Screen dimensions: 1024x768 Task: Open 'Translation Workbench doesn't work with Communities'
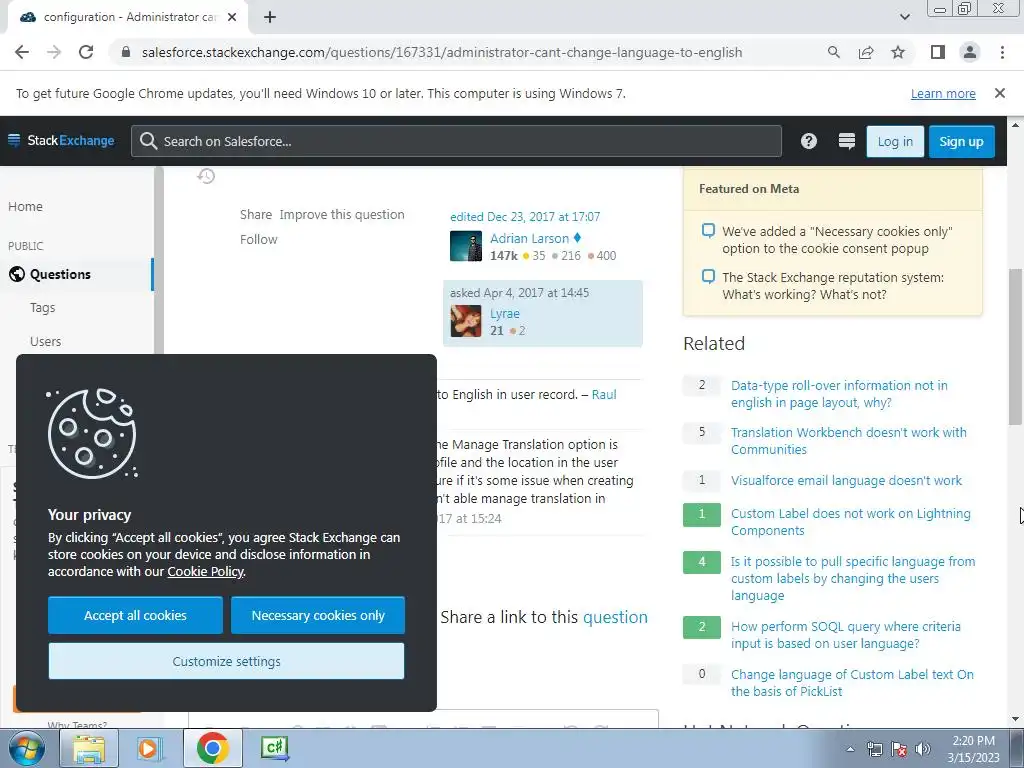[x=848, y=441]
